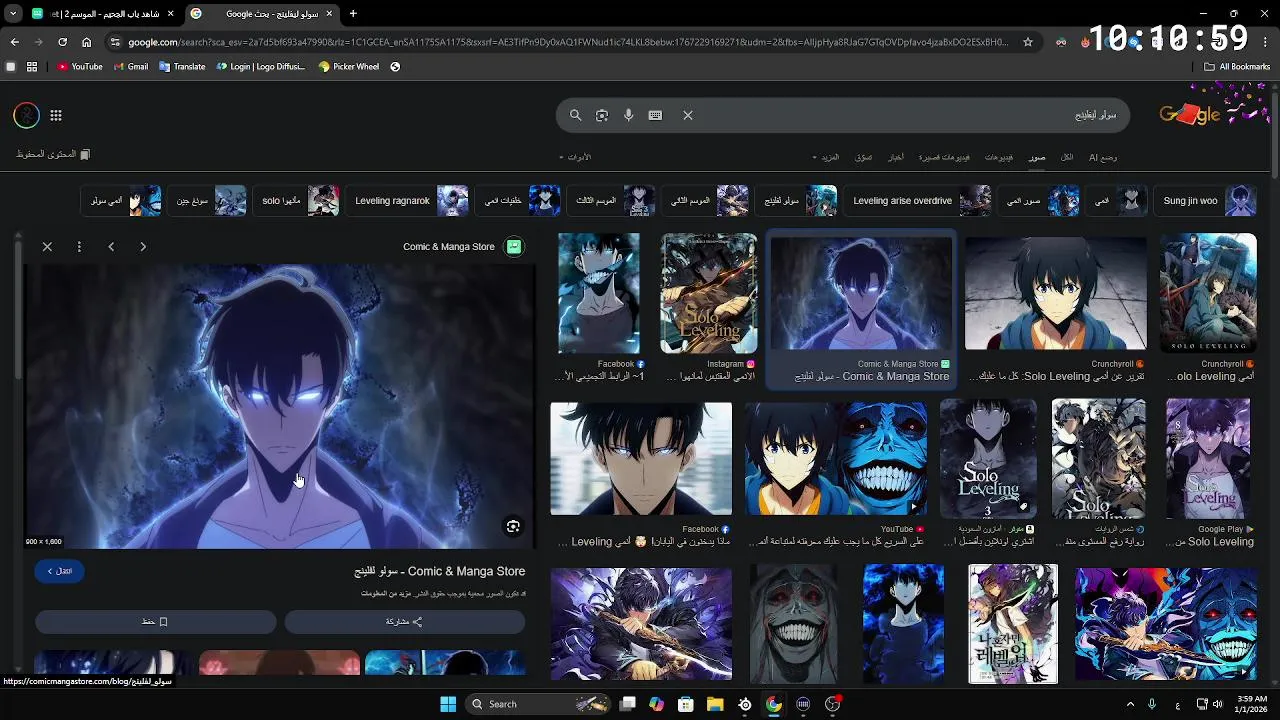This screenshot has height=720, width=1280.
Task: Go to the browser home page
Action: tap(86, 42)
